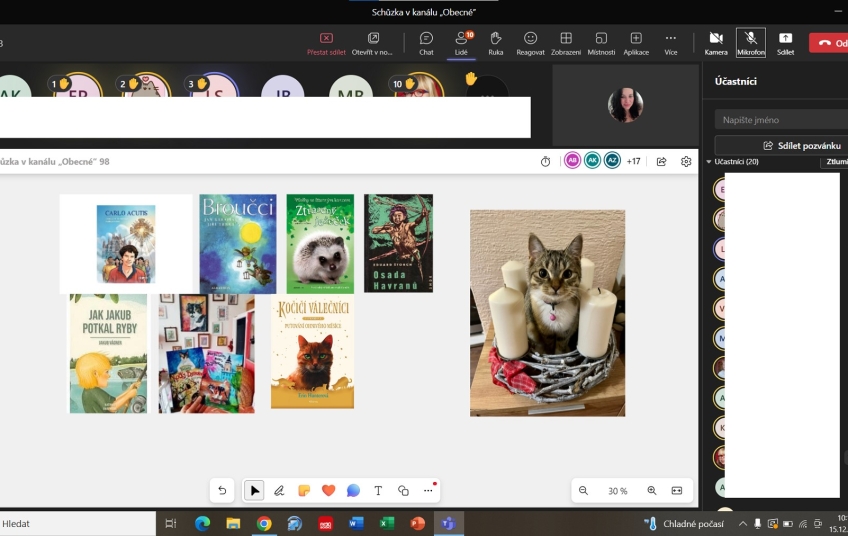Open the whiteboard share icon

click(661, 162)
